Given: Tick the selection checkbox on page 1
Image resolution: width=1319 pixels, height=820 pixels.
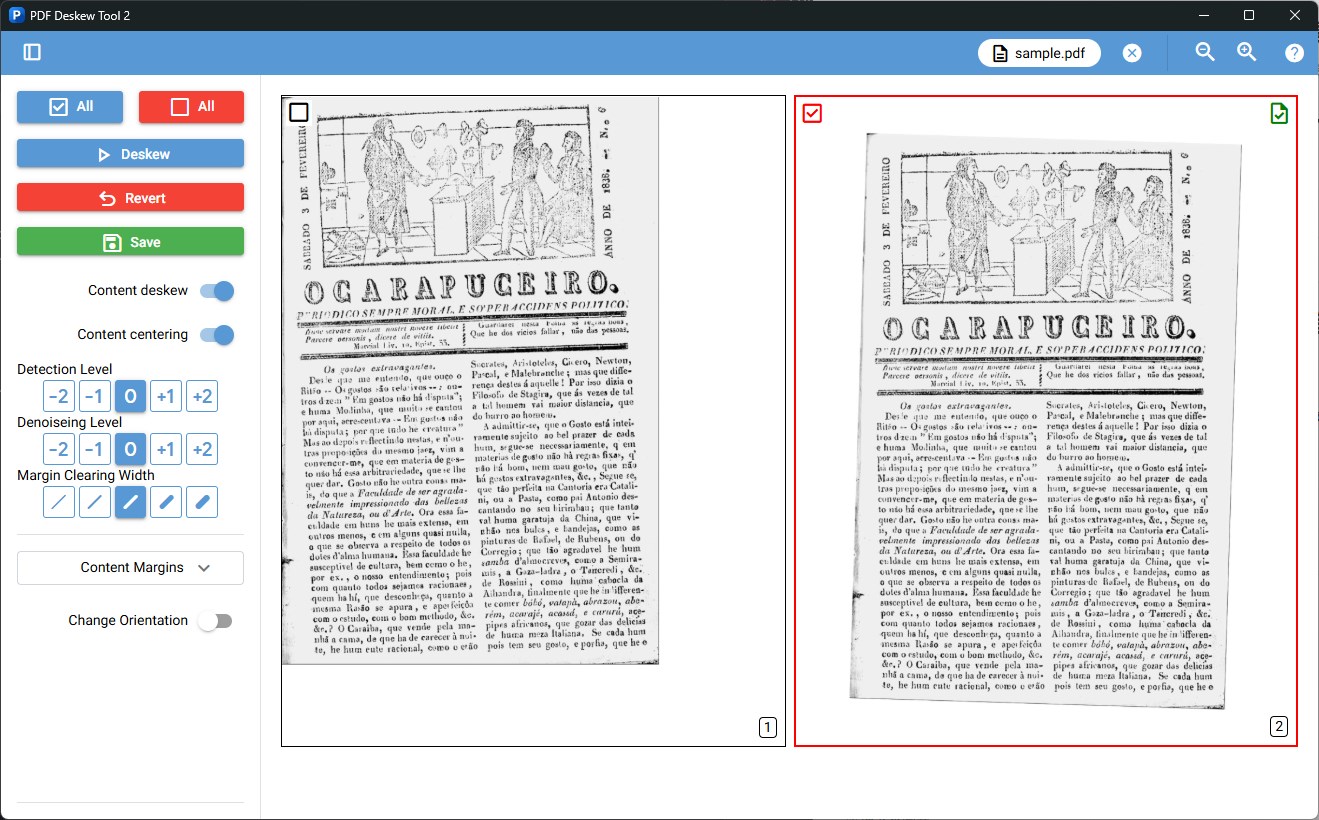Looking at the screenshot, I should 298,112.
